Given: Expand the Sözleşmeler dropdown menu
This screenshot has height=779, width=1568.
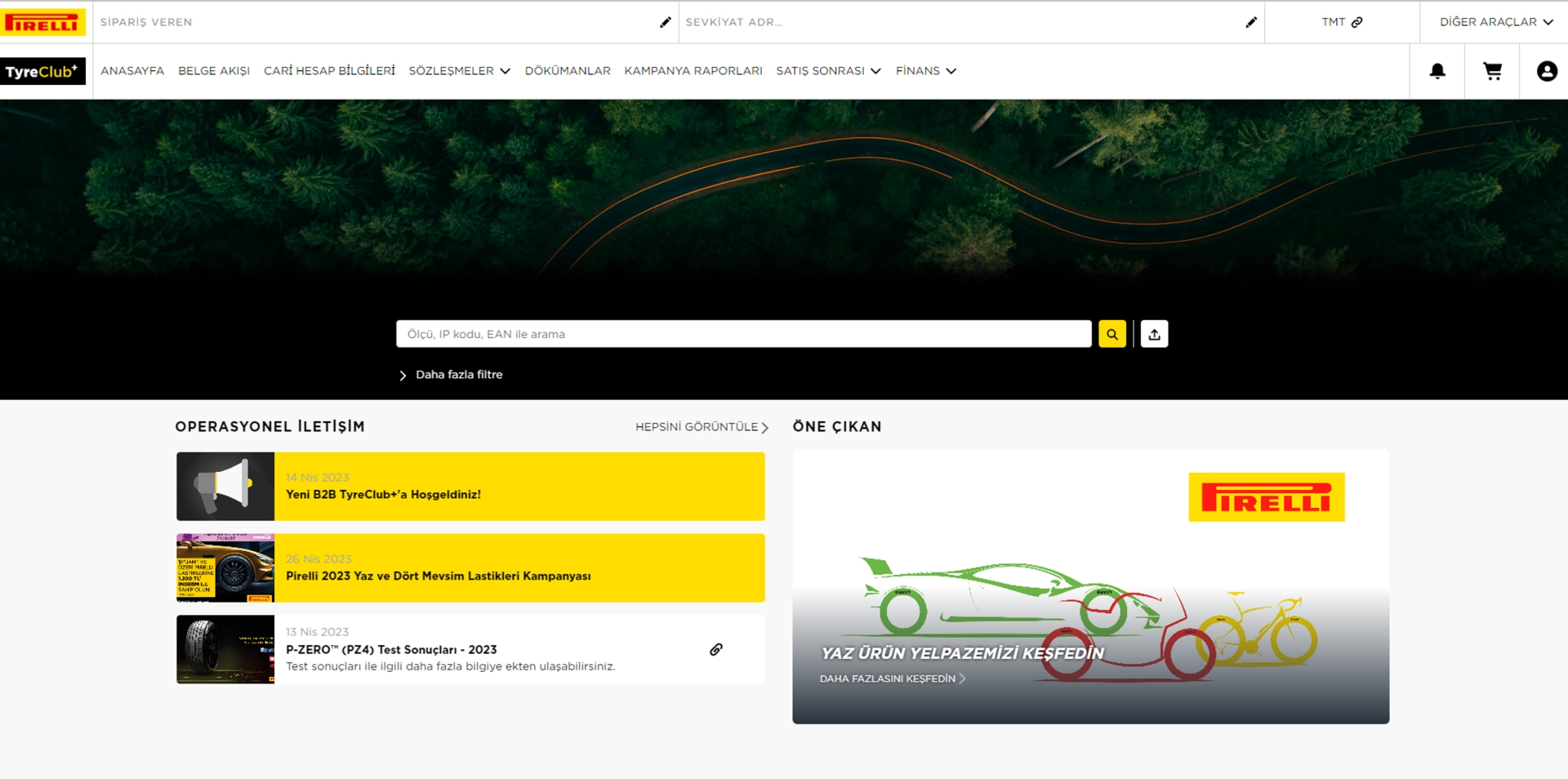Looking at the screenshot, I should (459, 71).
